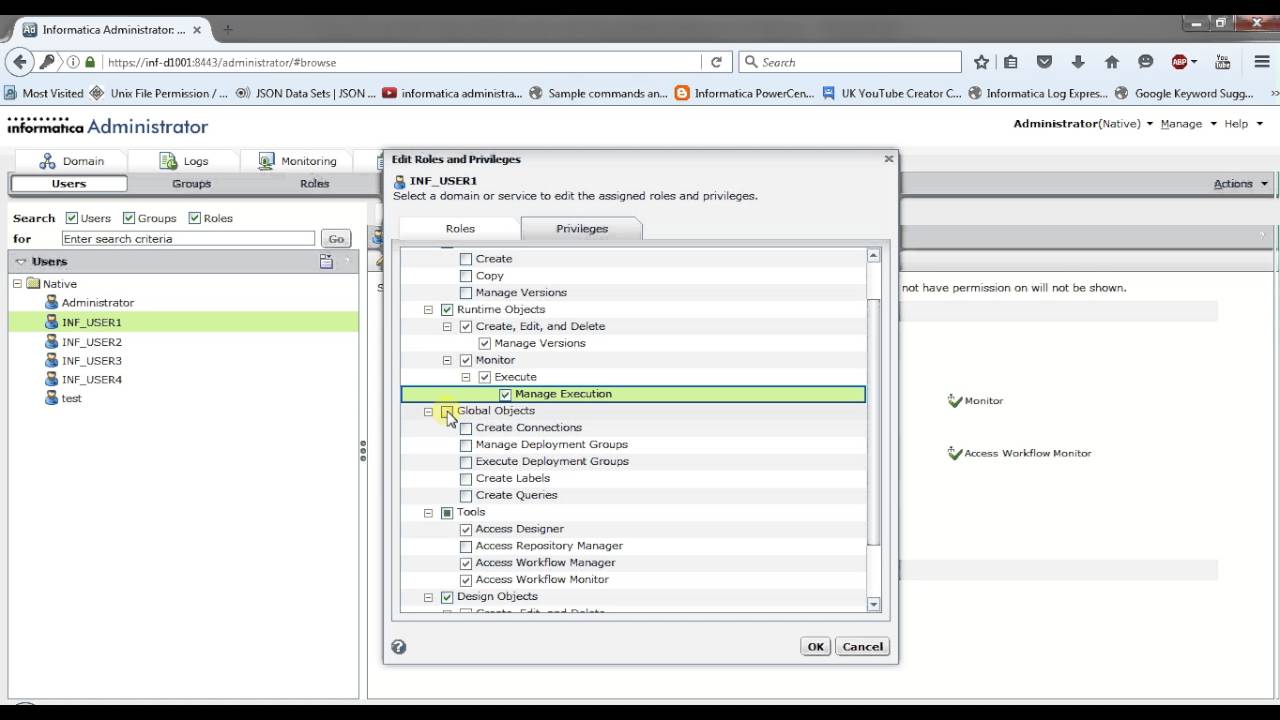Uncheck Access Workflow Manager
The height and width of the screenshot is (720, 1280).
[x=466, y=563]
